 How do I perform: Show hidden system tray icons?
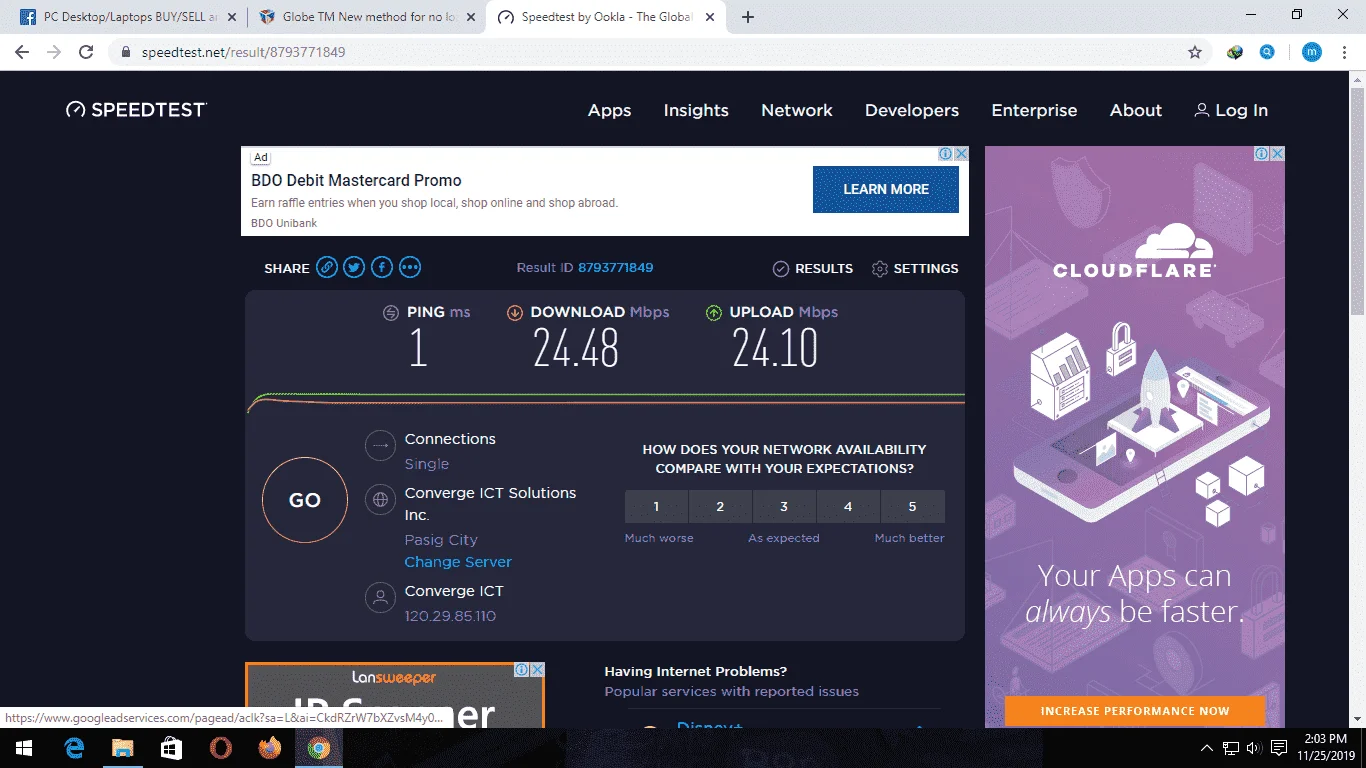[x=1207, y=748]
